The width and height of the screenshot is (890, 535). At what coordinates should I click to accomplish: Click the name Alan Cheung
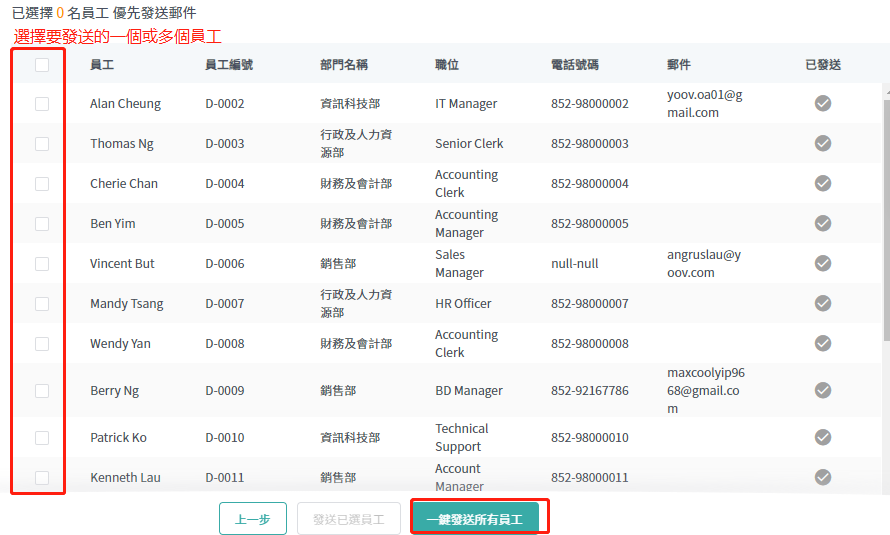tap(125, 104)
